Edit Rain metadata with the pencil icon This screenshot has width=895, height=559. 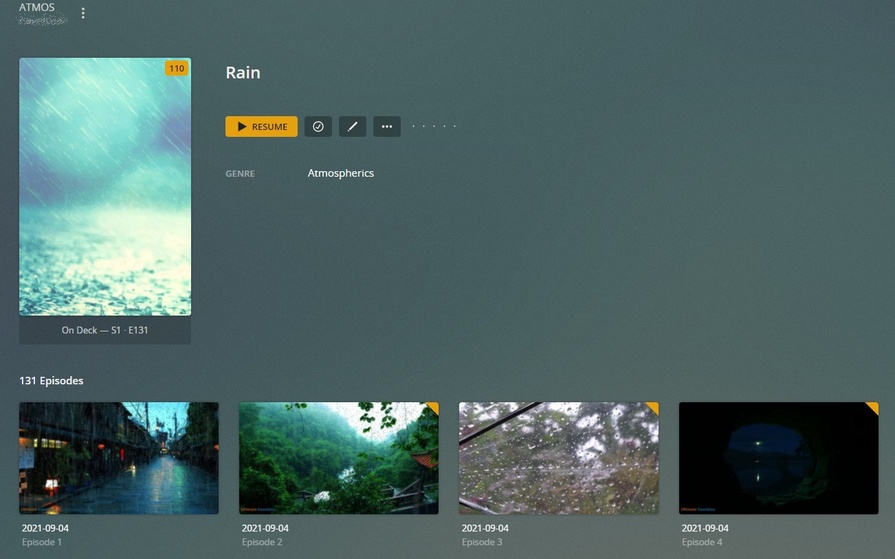(352, 126)
